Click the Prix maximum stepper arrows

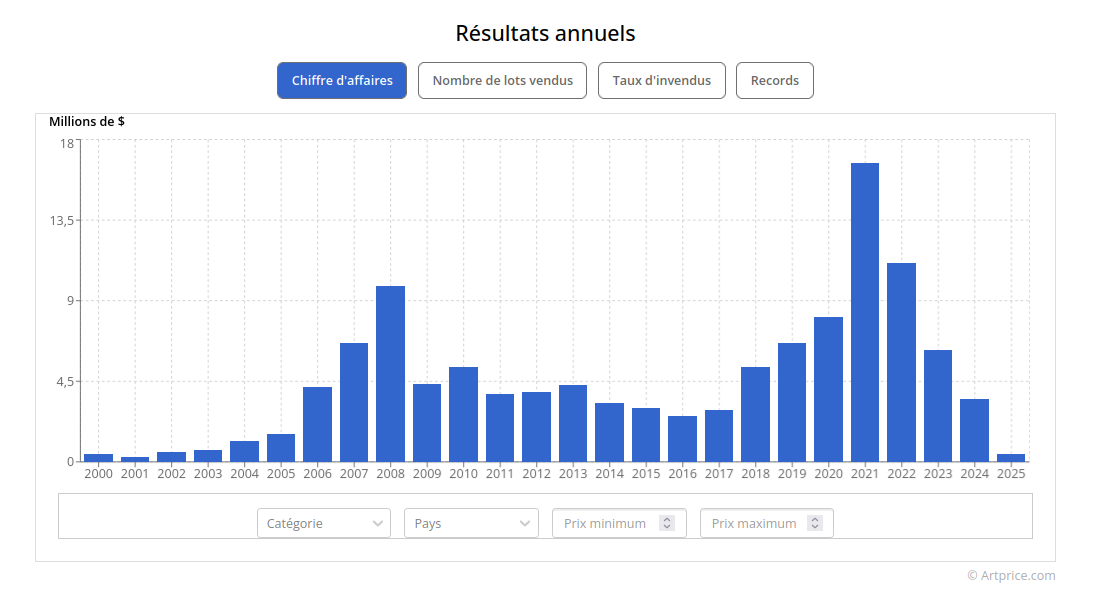[x=814, y=523]
